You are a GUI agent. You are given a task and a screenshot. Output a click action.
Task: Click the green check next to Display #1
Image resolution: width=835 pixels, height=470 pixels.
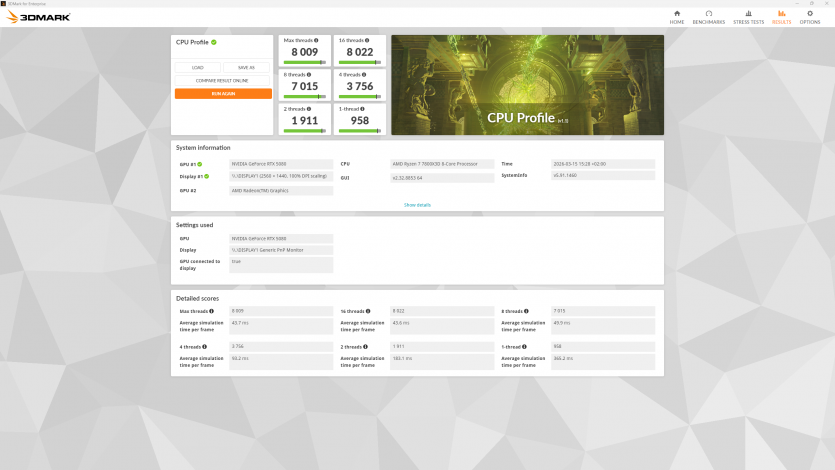point(207,176)
